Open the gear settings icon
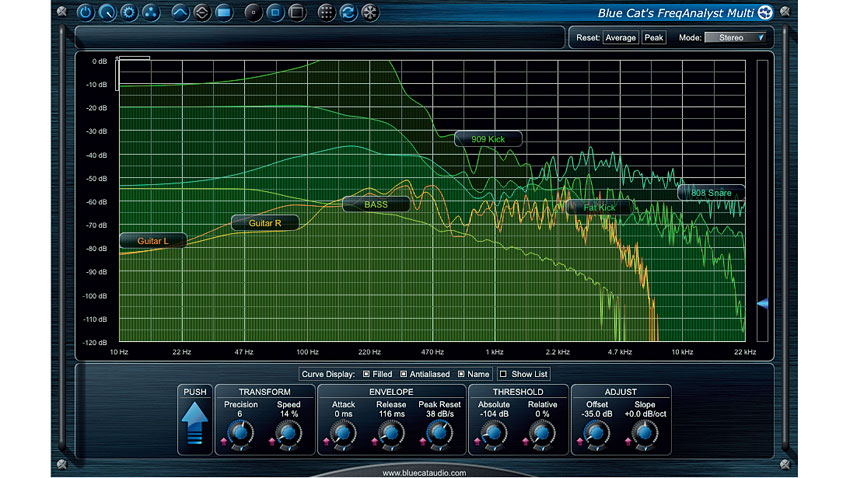This screenshot has width=850, height=478. click(x=129, y=12)
